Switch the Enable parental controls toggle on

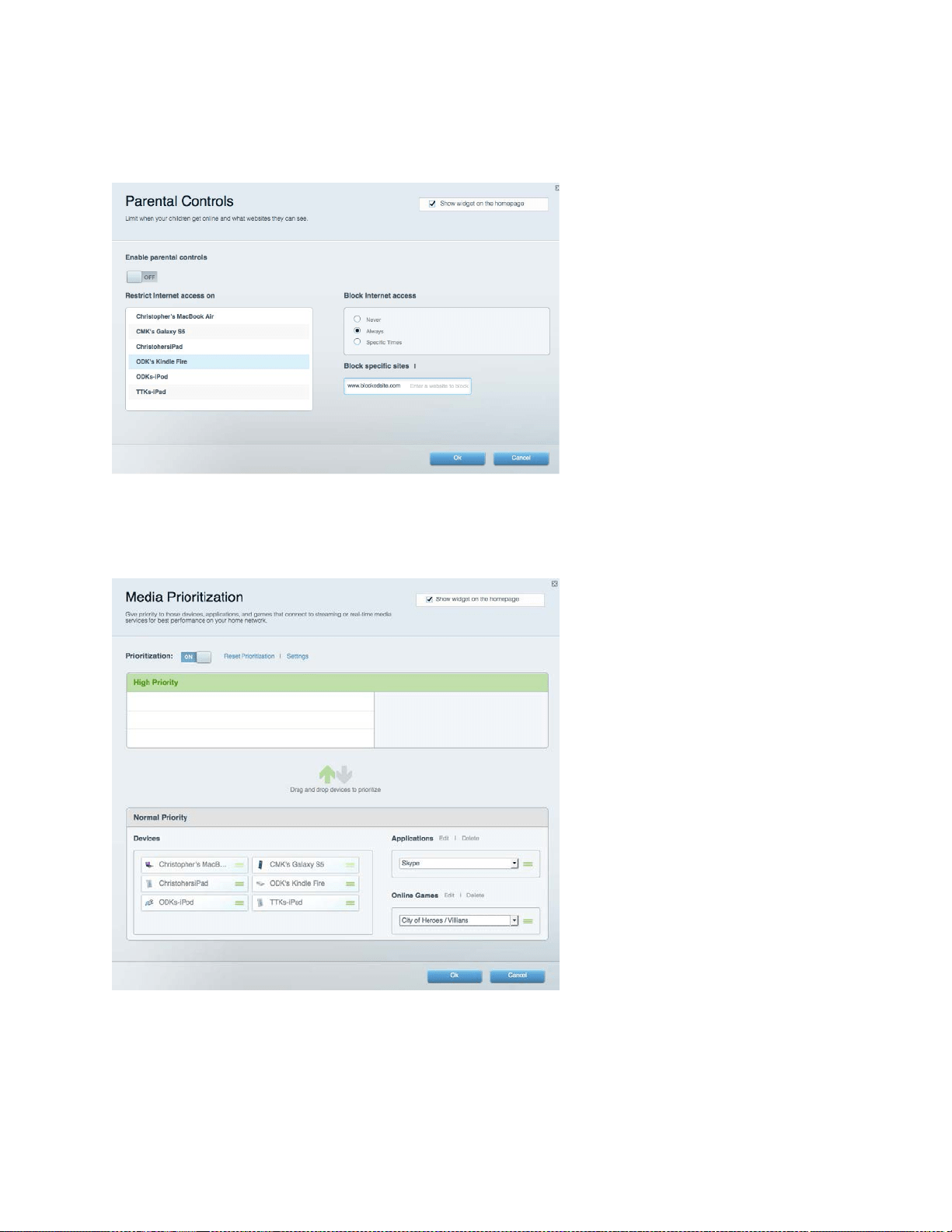coord(142,277)
